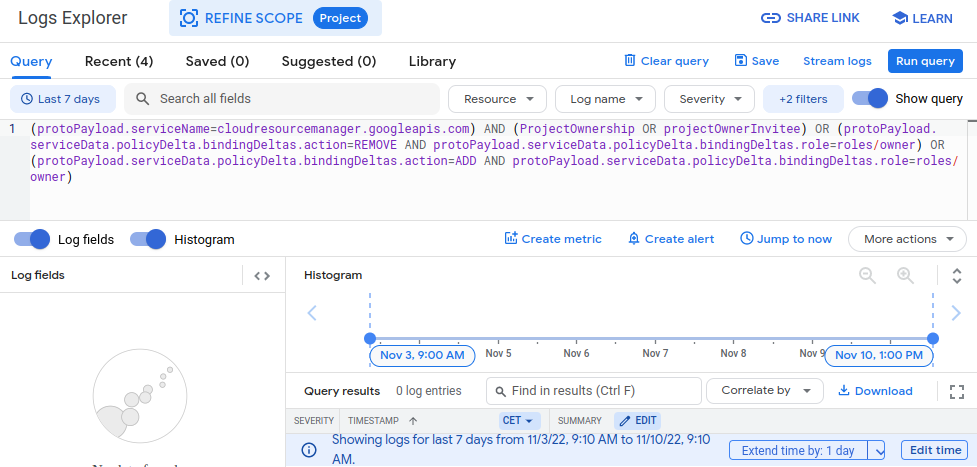Click Create alert

[x=671, y=239]
